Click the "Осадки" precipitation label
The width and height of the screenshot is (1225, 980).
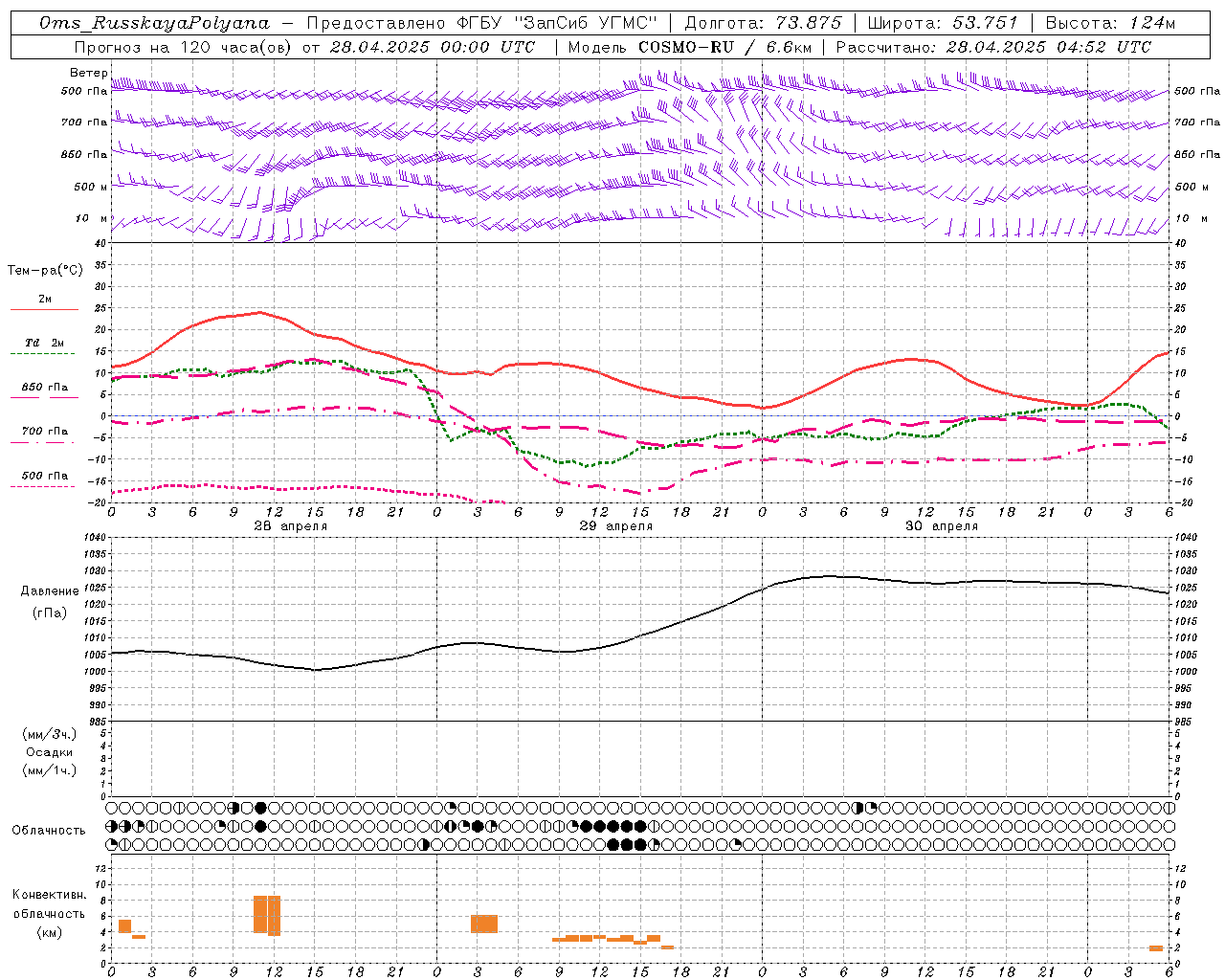pos(50,752)
